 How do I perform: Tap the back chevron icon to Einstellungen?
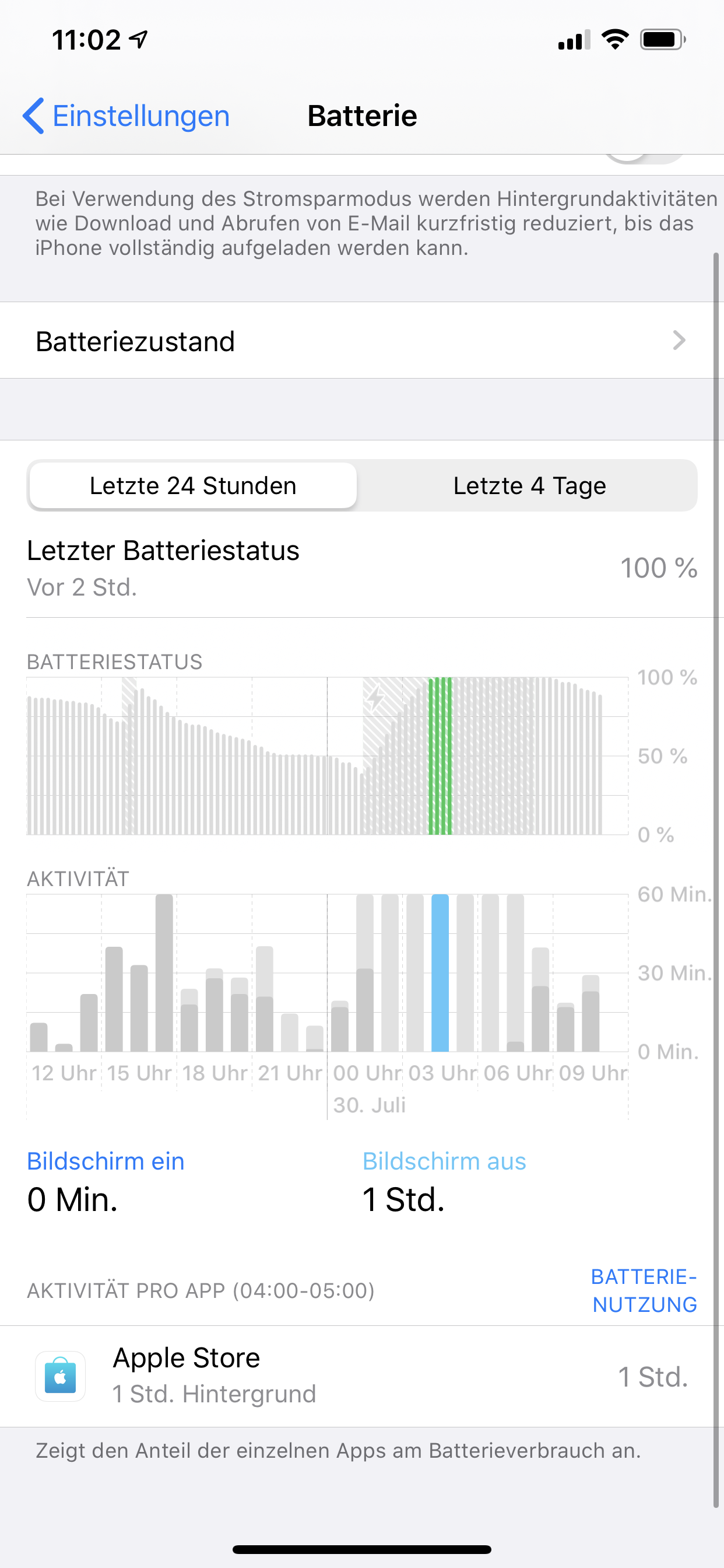(33, 116)
